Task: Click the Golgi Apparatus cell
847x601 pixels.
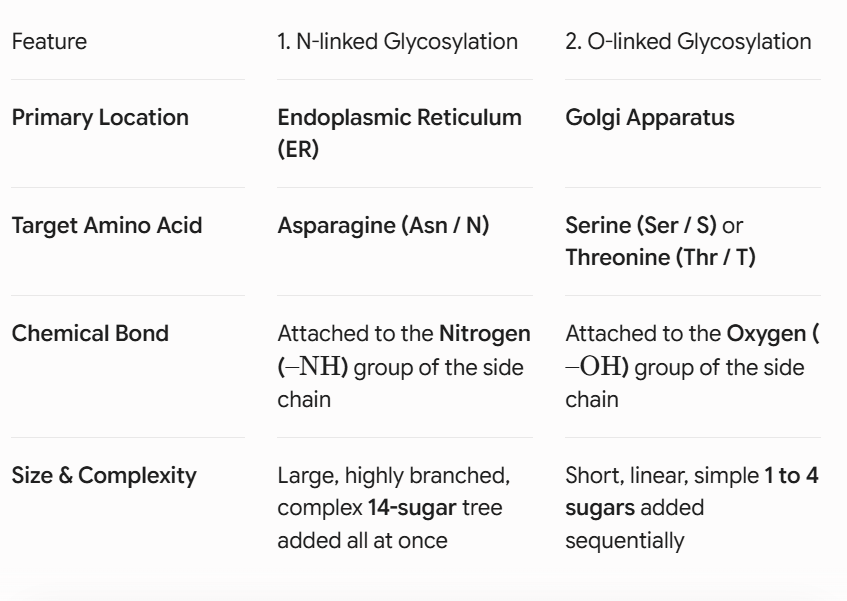Action: pos(650,117)
